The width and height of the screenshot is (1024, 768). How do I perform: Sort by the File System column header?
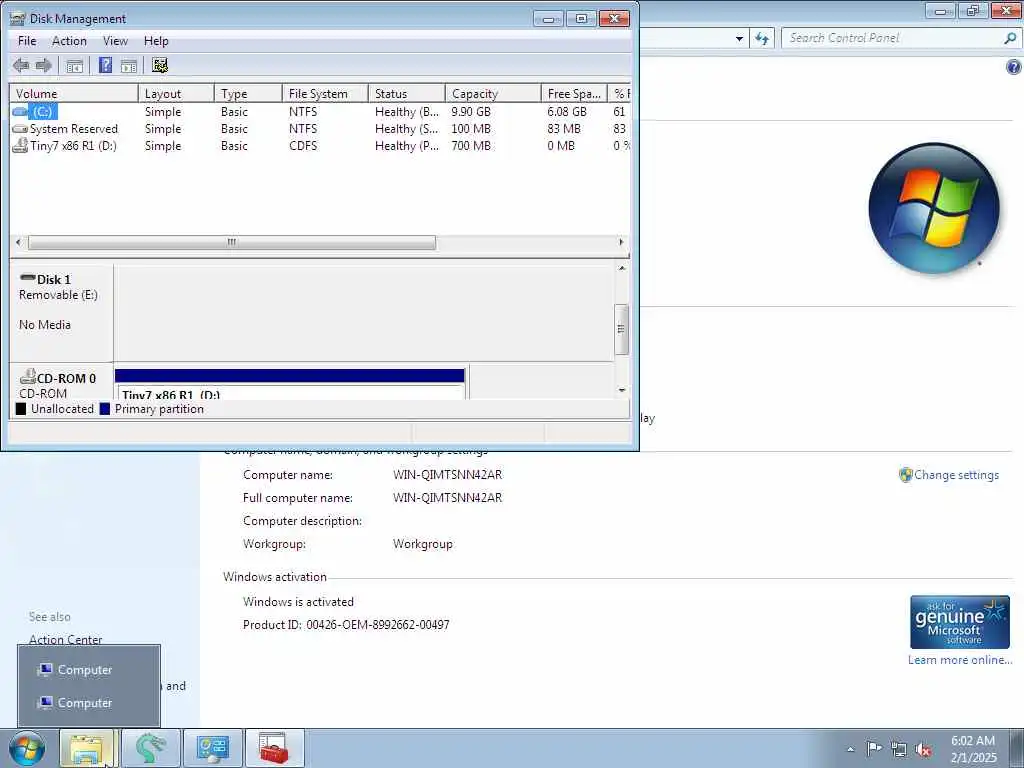(x=325, y=93)
